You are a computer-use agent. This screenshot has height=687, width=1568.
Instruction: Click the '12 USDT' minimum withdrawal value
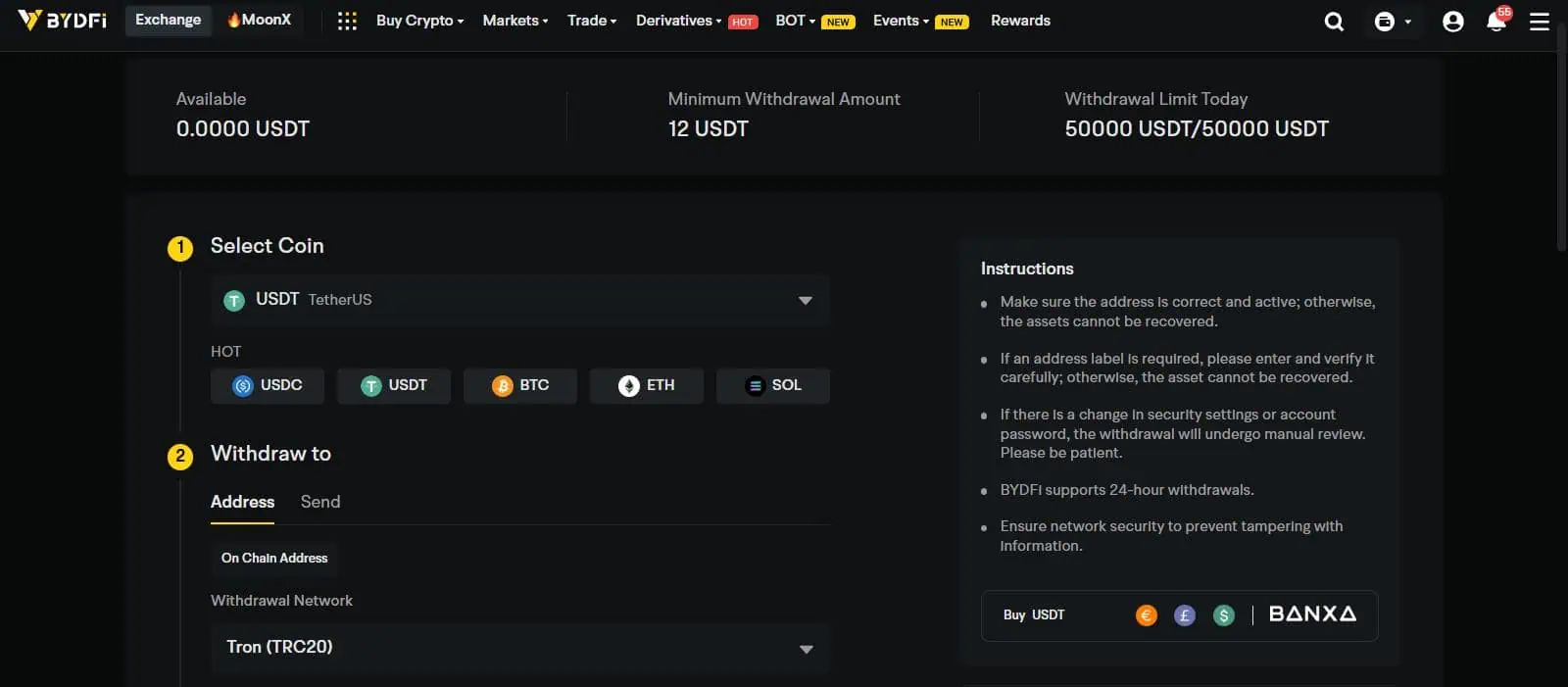(709, 128)
